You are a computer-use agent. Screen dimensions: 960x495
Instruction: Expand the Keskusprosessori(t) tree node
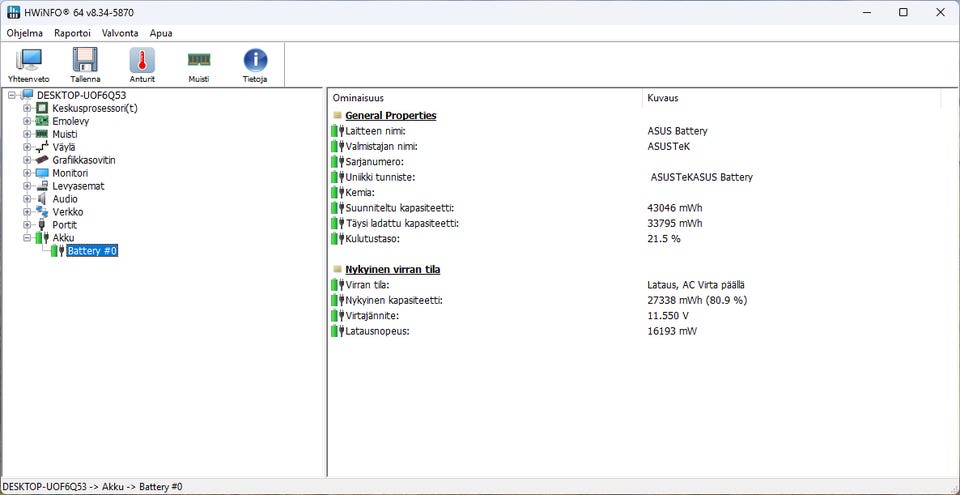(26, 108)
